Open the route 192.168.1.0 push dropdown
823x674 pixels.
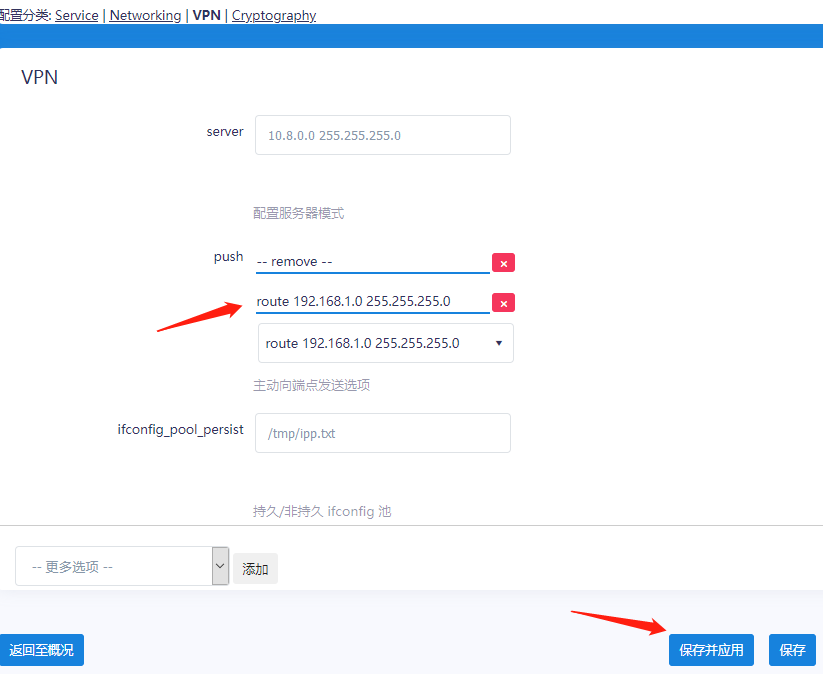coord(385,343)
